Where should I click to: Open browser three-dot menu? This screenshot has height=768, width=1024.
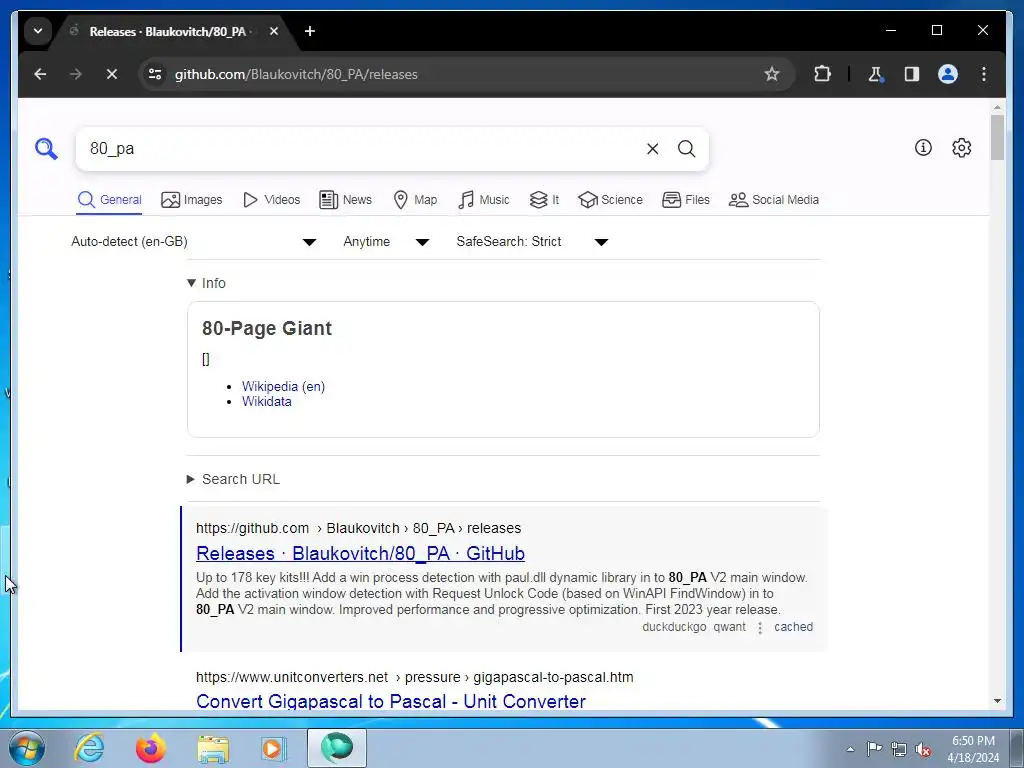[x=984, y=74]
